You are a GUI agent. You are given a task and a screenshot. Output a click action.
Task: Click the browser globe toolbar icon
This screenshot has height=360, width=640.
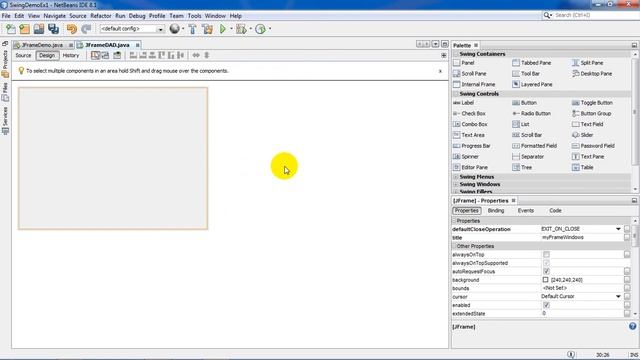pos(175,29)
